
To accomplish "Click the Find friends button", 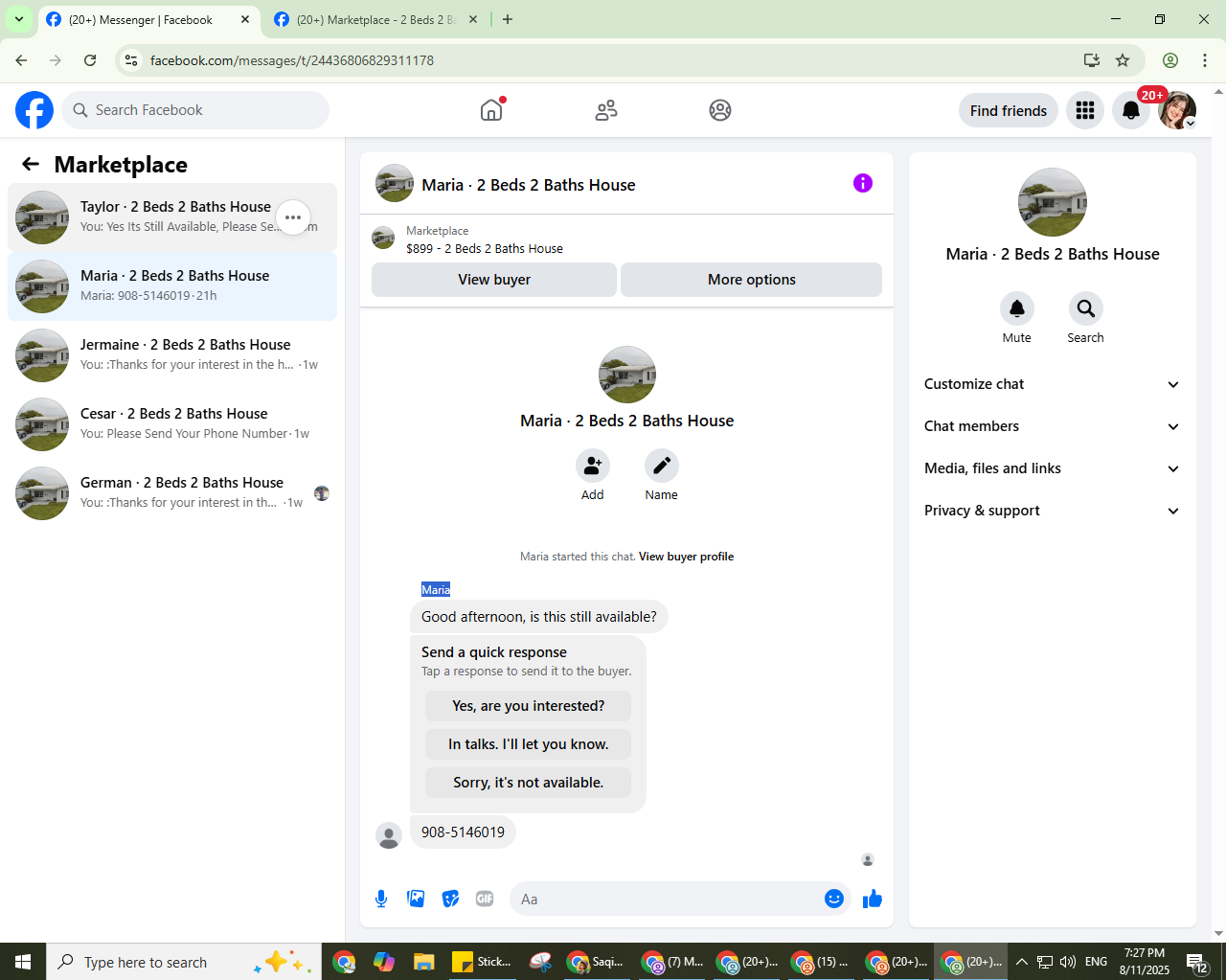I will [1009, 110].
